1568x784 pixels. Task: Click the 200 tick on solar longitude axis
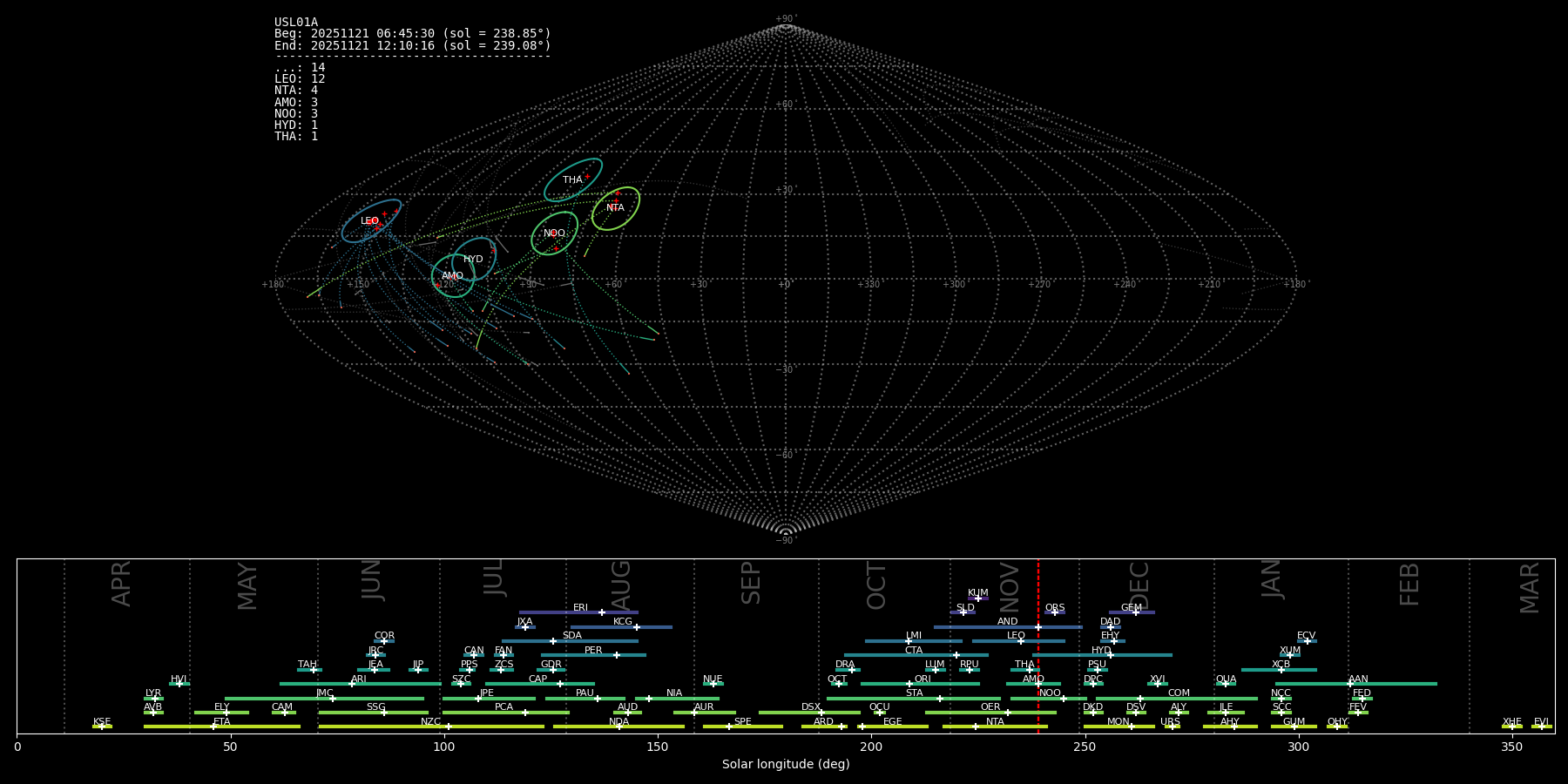click(870, 747)
